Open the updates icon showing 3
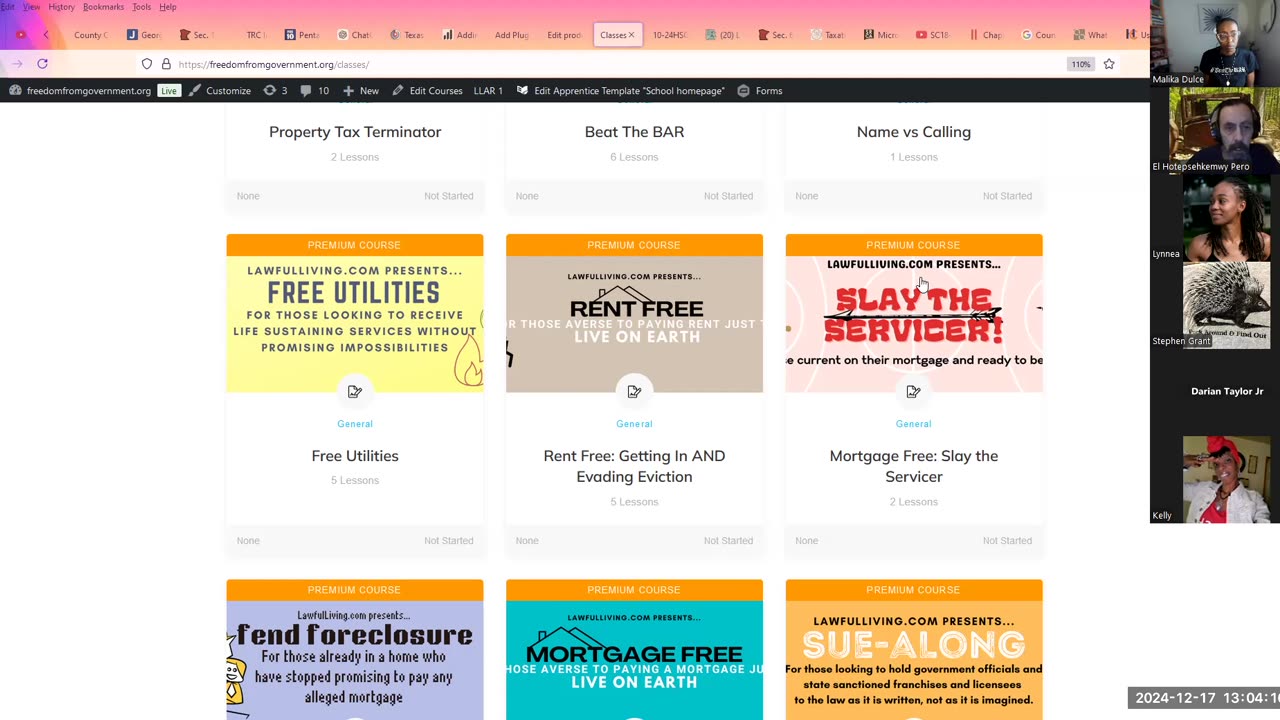1280x720 pixels. [275, 91]
